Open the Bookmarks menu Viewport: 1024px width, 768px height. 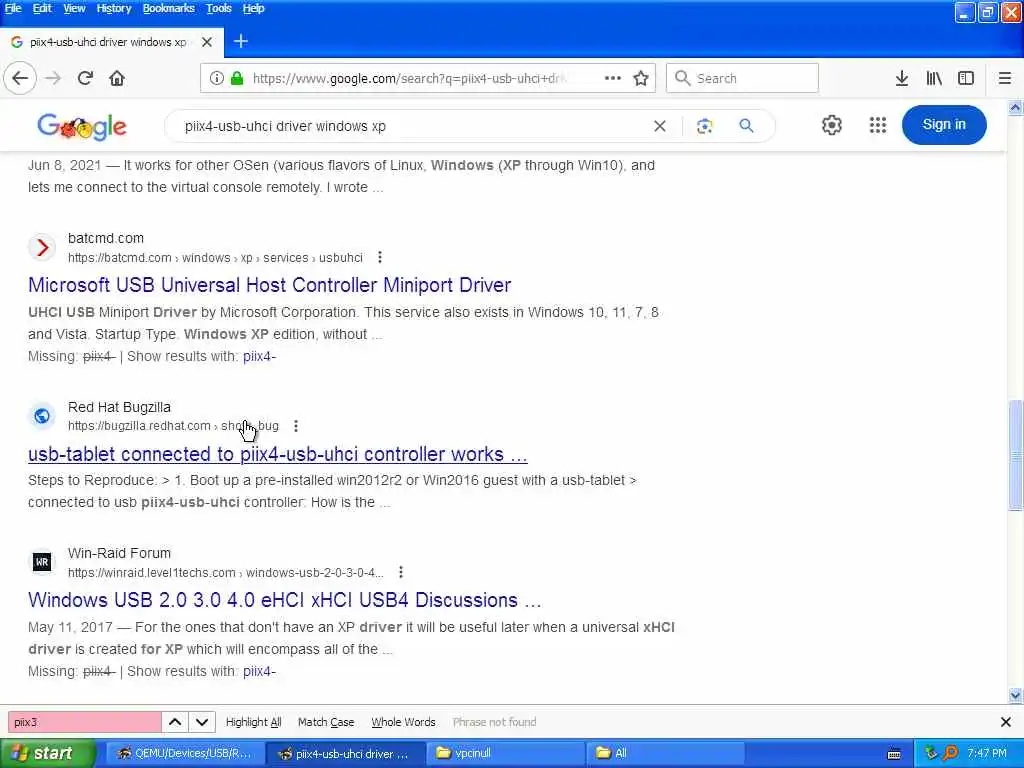pos(168,8)
